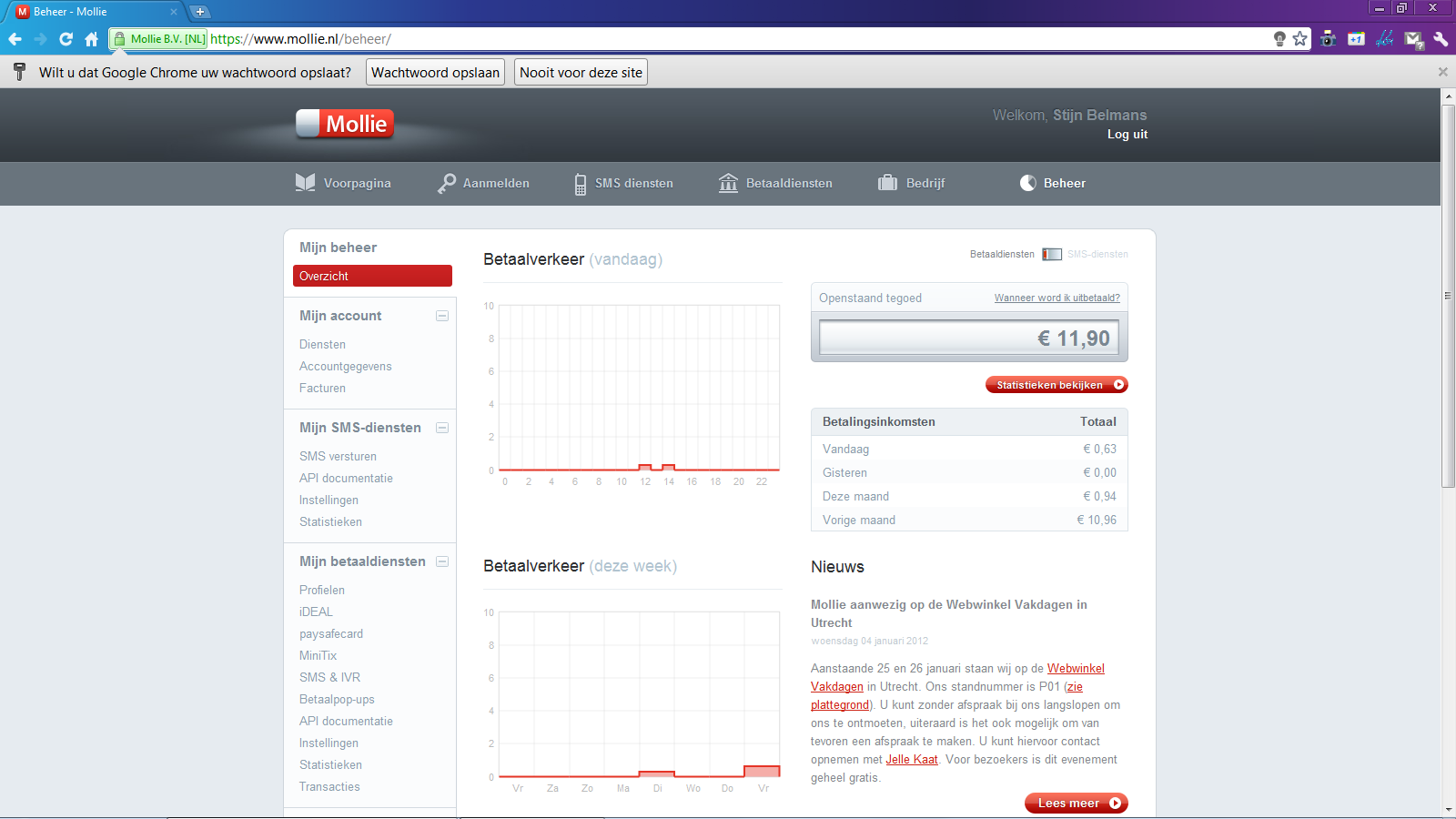Click the vertical page scrollbar thumb
The image size is (1456, 819).
coord(1448,297)
